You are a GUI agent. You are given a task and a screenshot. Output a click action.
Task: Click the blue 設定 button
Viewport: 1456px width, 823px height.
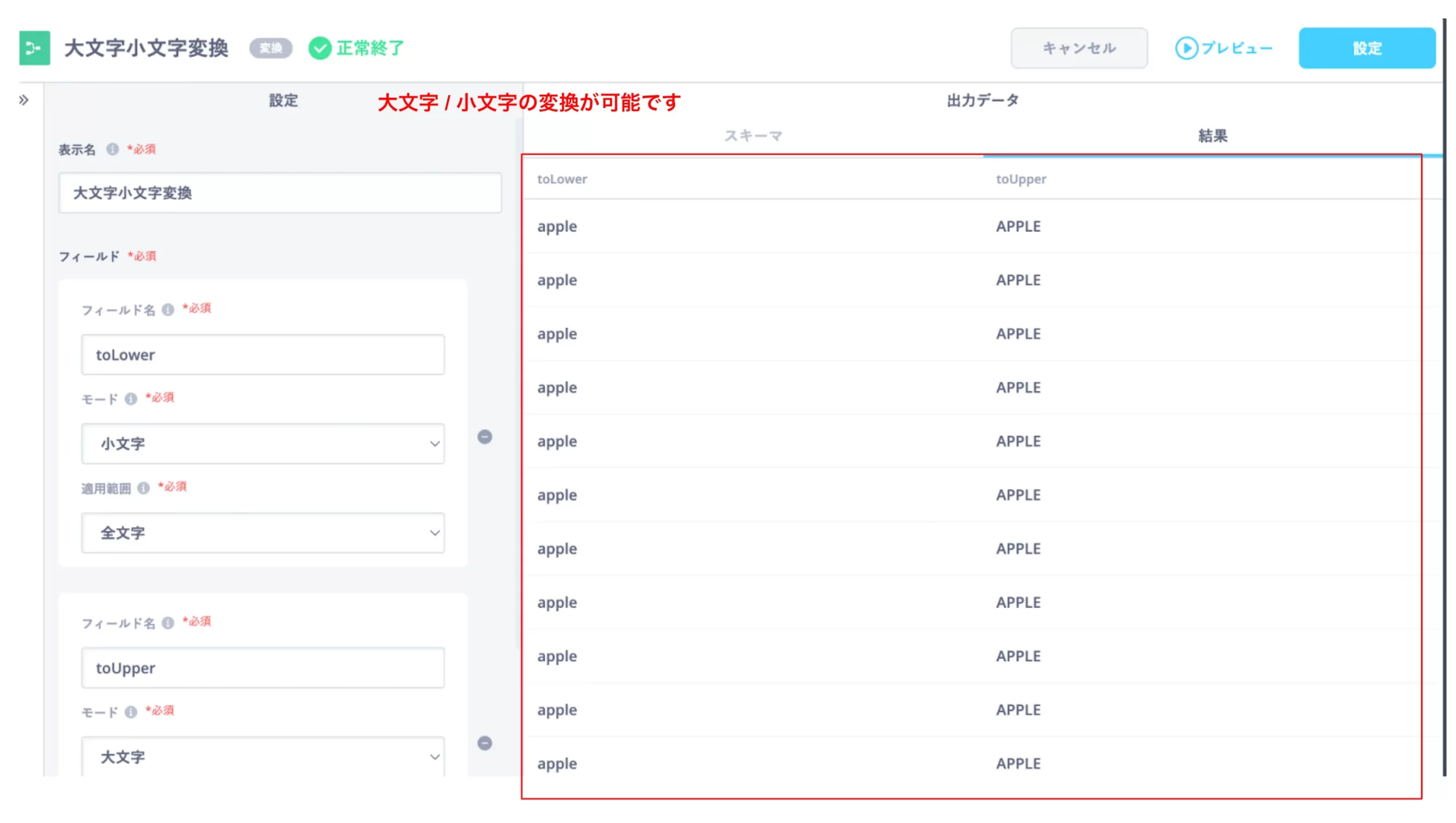tap(1367, 48)
